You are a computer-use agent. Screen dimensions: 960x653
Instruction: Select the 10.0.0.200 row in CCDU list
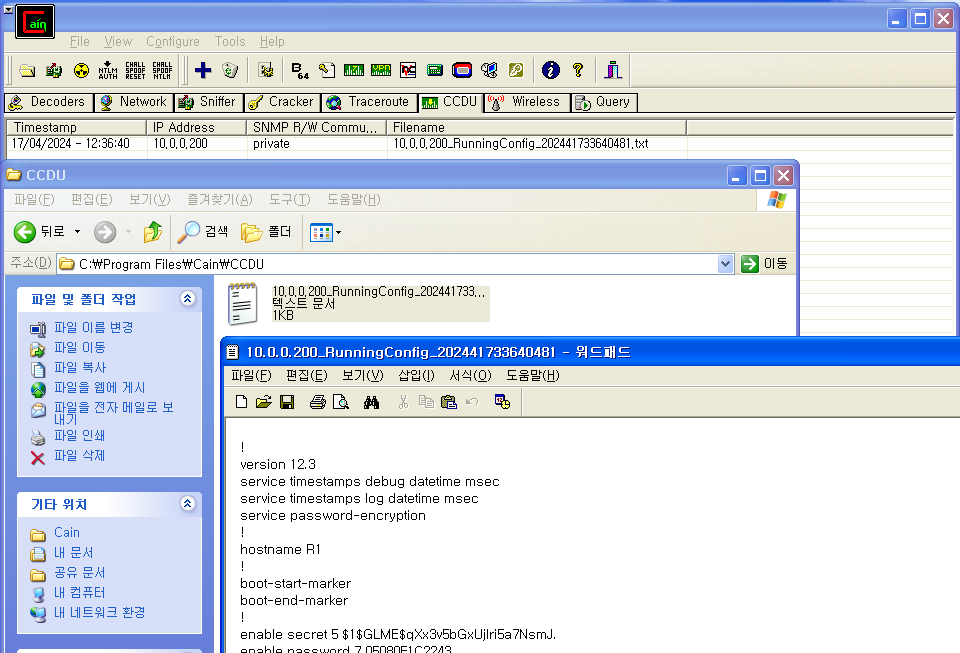(347, 144)
